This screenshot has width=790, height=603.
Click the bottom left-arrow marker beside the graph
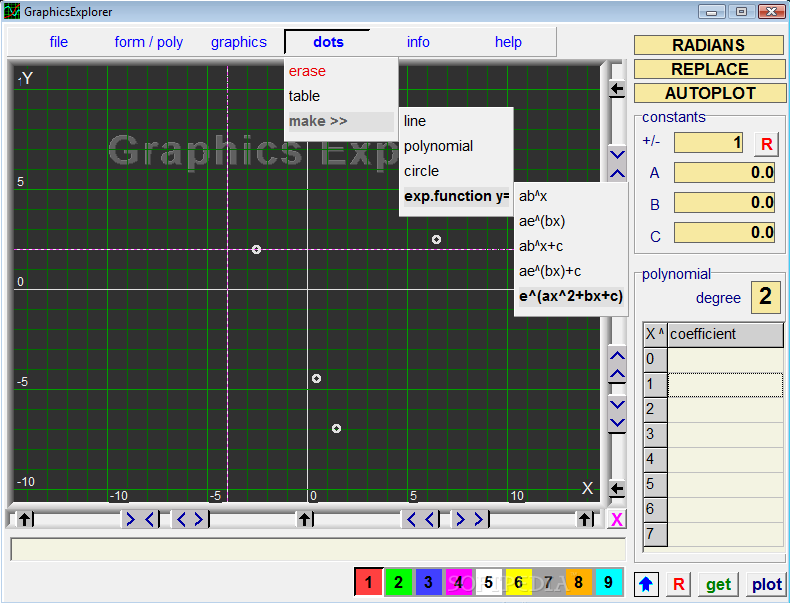pyautogui.click(x=617, y=488)
